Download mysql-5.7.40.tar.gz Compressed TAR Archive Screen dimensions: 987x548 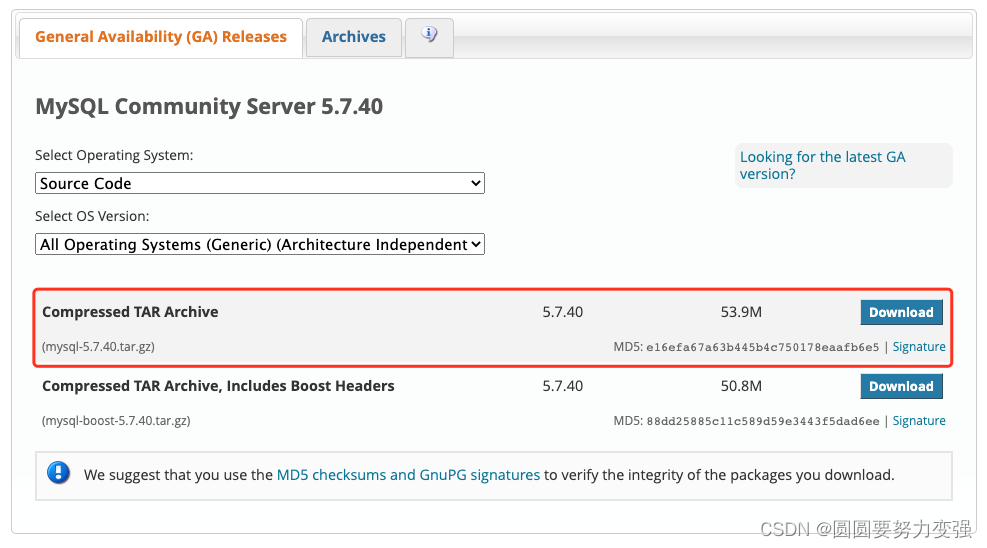coord(901,312)
